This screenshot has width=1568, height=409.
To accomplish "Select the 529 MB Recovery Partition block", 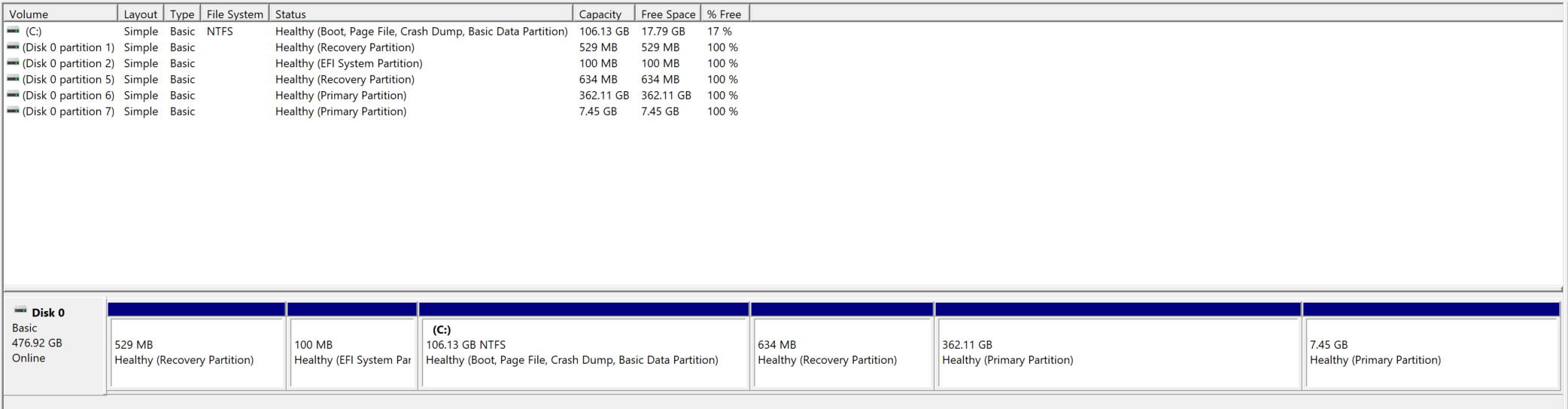I will 196,346.
